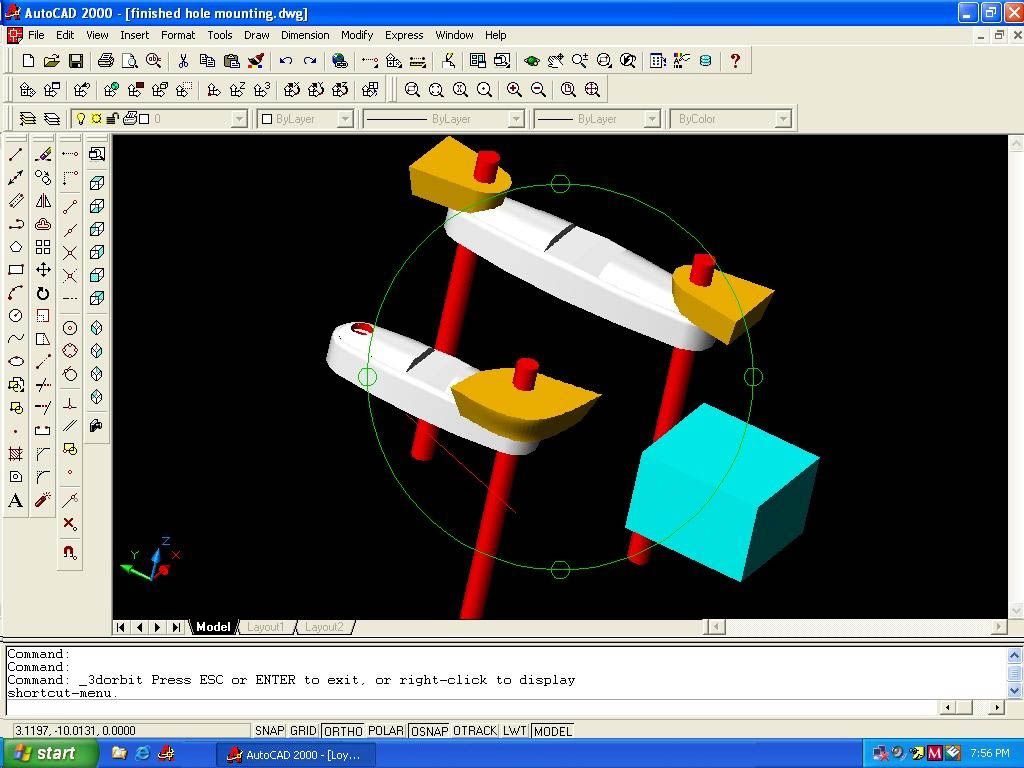Select the Rotate modify tool
Viewport: 1024px width, 768px height.
click(43, 293)
